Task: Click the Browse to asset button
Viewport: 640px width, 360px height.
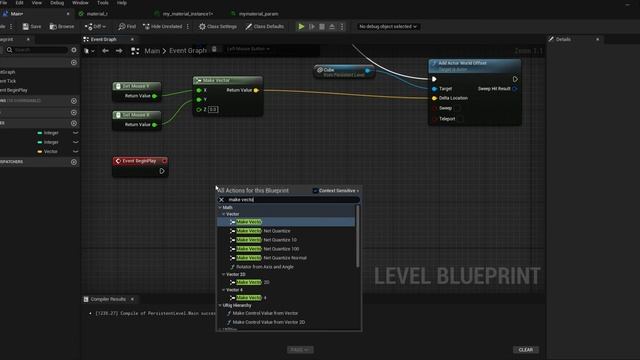Action: pyautogui.click(x=62, y=27)
